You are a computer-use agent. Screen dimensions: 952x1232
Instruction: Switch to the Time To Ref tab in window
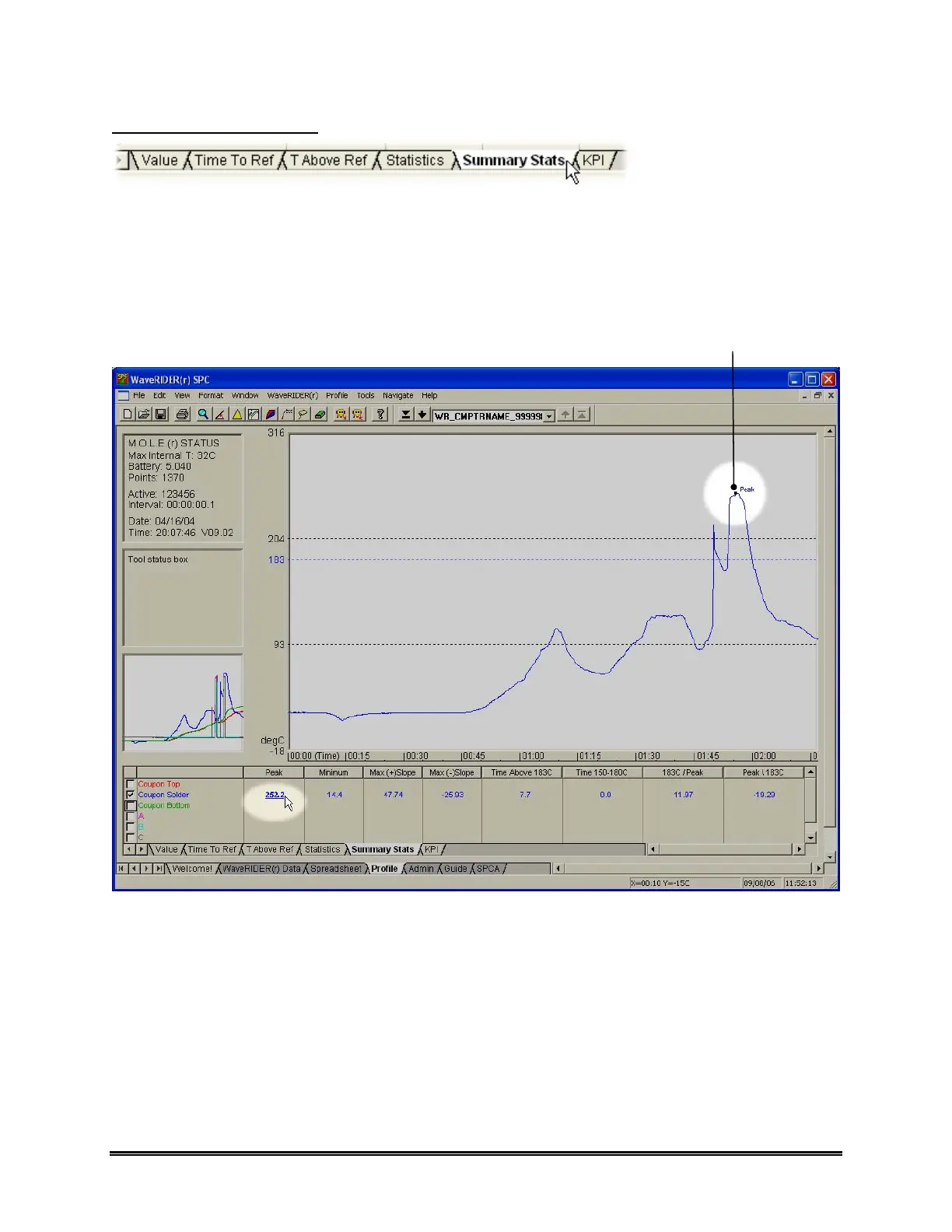click(x=212, y=849)
